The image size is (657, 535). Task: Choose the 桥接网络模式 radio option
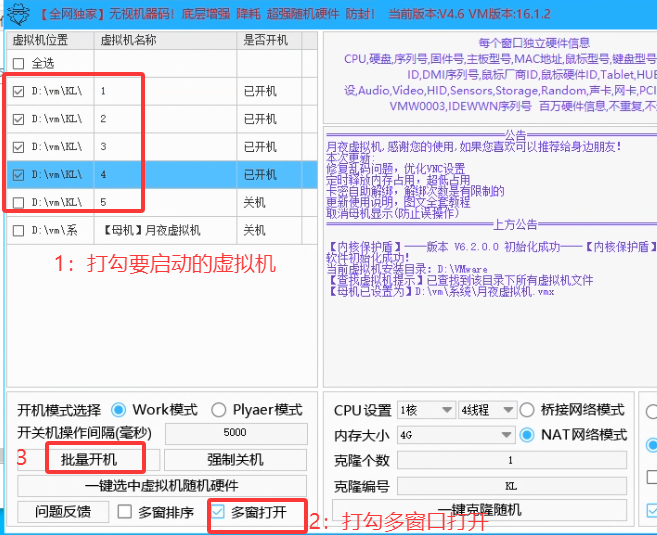pos(527,410)
